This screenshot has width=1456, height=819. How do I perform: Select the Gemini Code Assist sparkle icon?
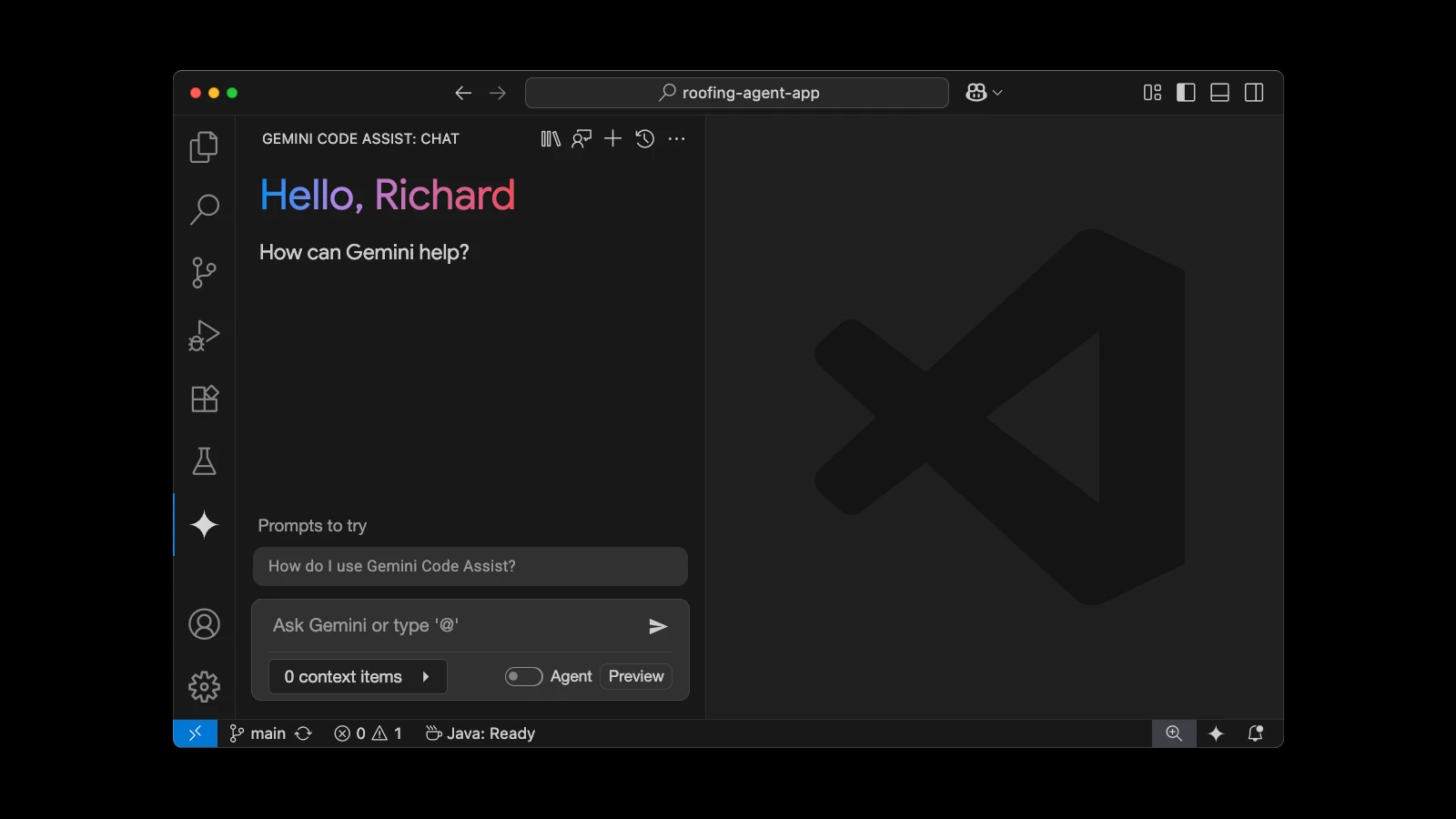204,524
